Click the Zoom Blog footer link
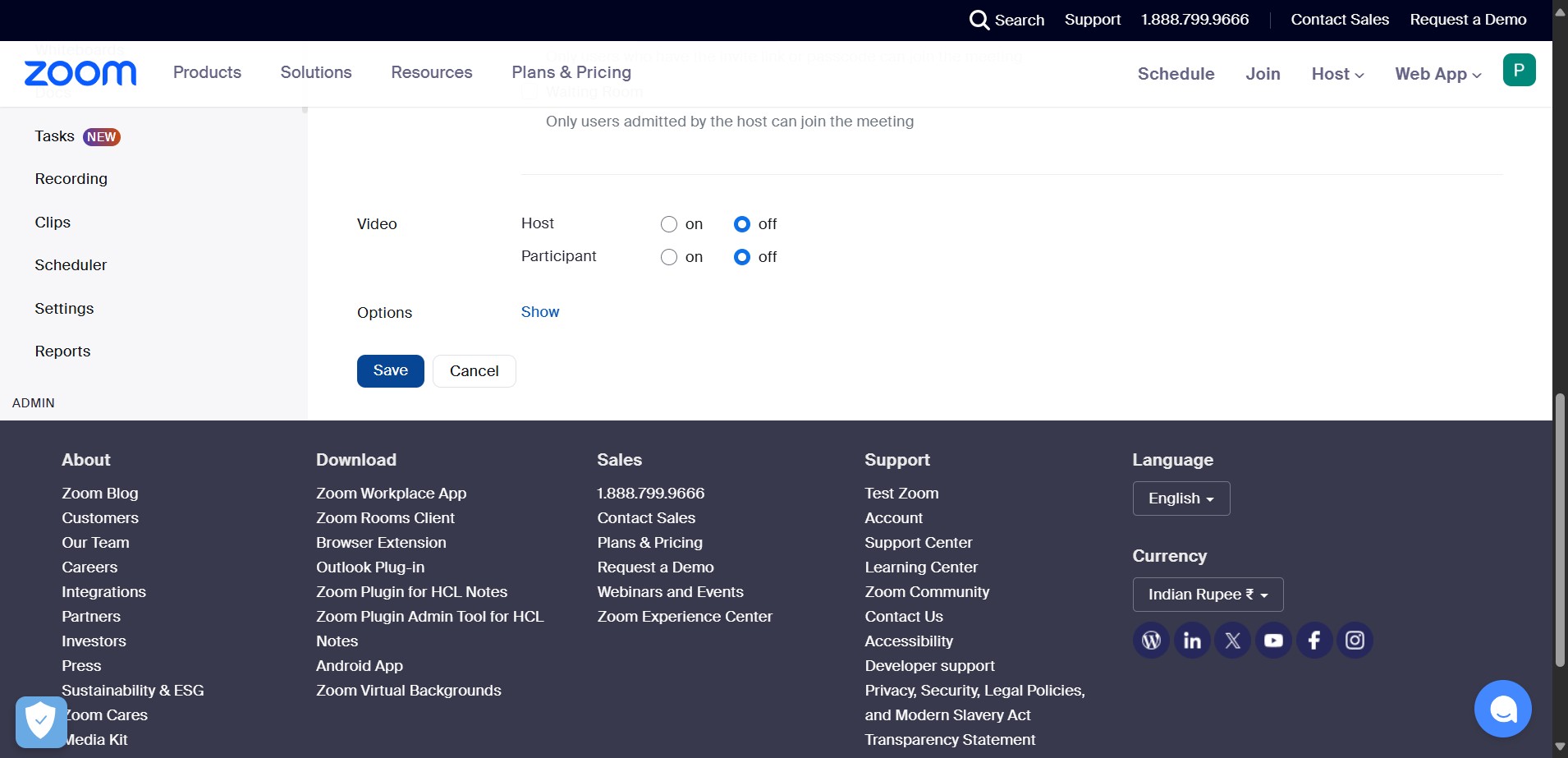 tap(100, 494)
